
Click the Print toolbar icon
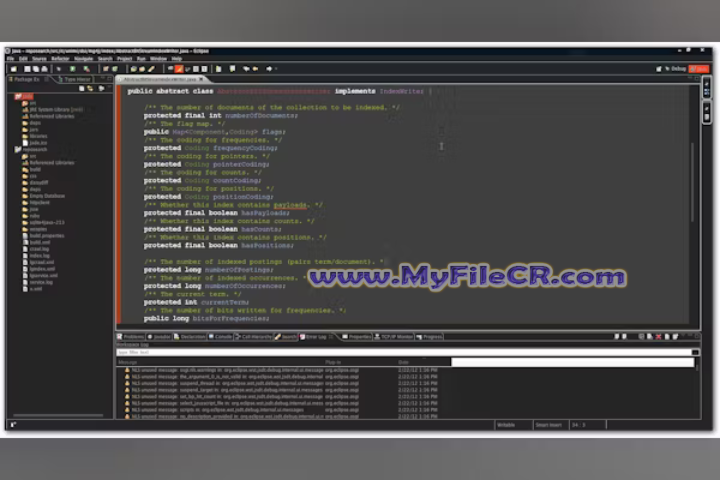click(45, 69)
